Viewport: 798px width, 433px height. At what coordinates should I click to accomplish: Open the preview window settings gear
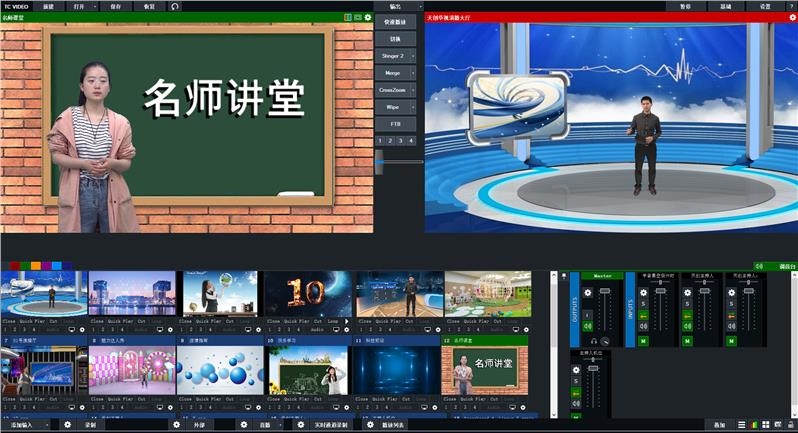point(368,17)
